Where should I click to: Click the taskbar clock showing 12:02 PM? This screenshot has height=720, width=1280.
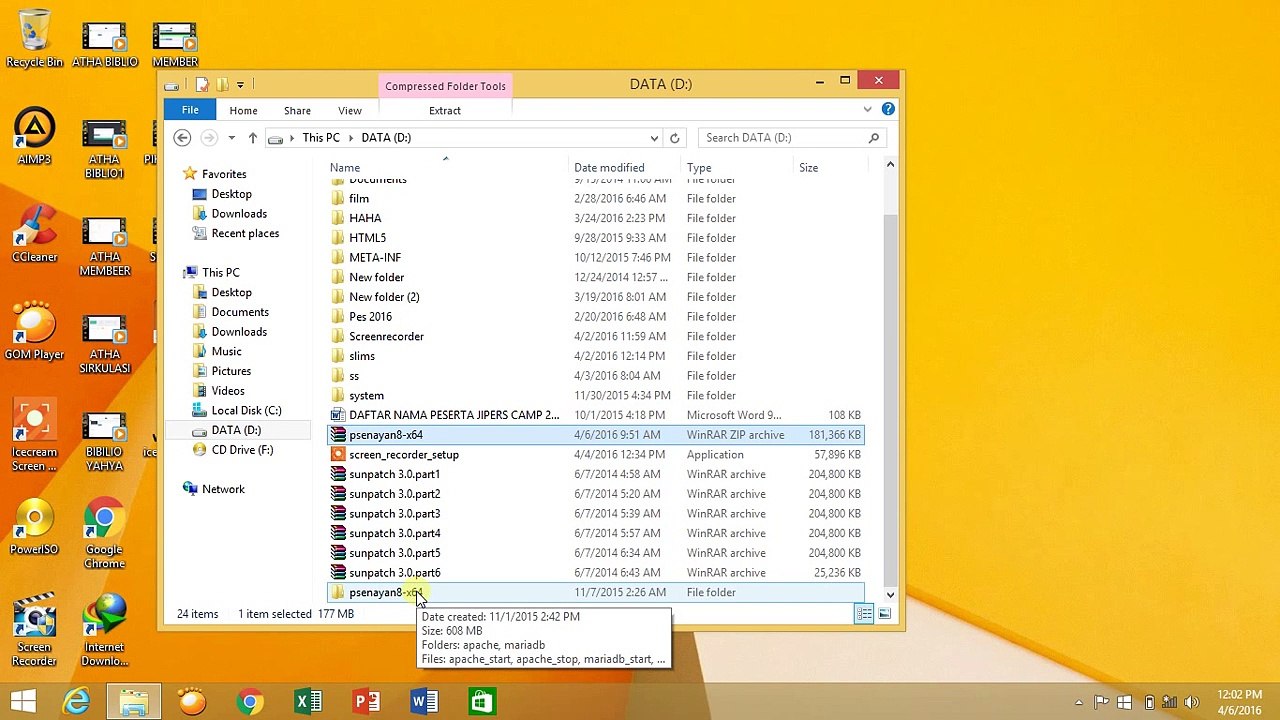[x=1239, y=702]
